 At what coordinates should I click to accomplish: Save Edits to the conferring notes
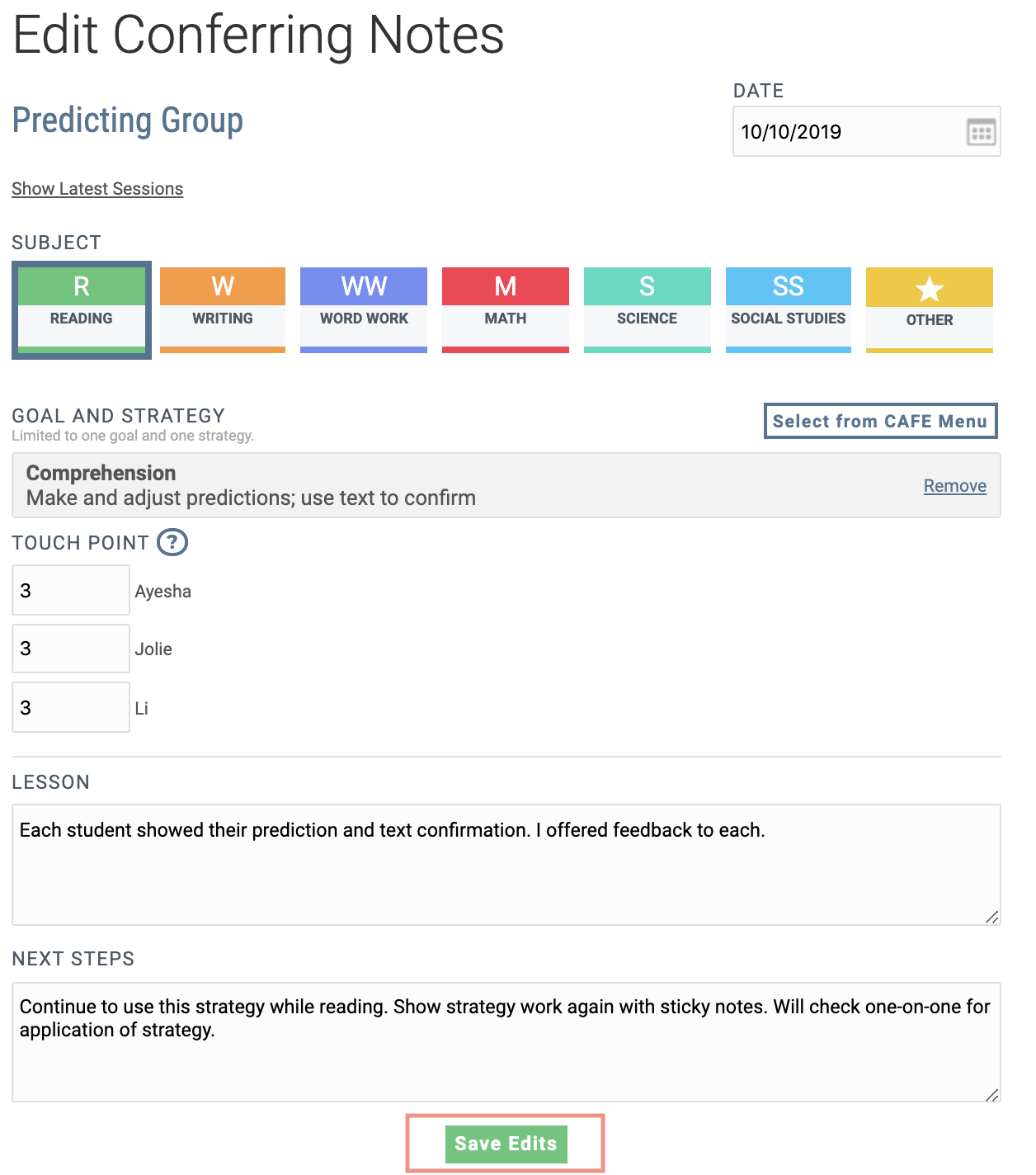pyautogui.click(x=506, y=1144)
